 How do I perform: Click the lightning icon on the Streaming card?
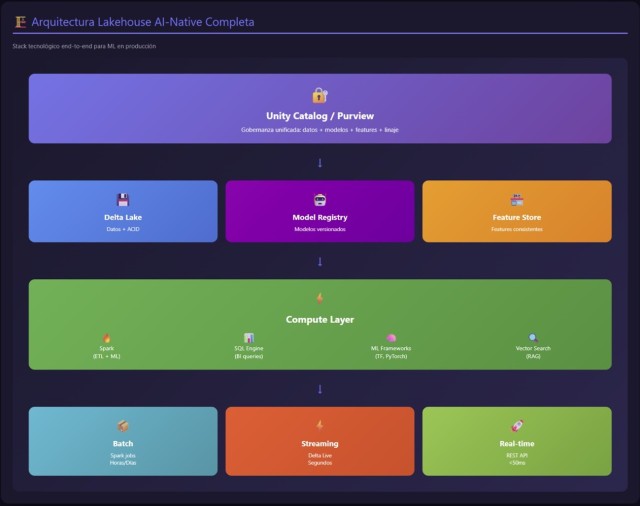click(320, 426)
